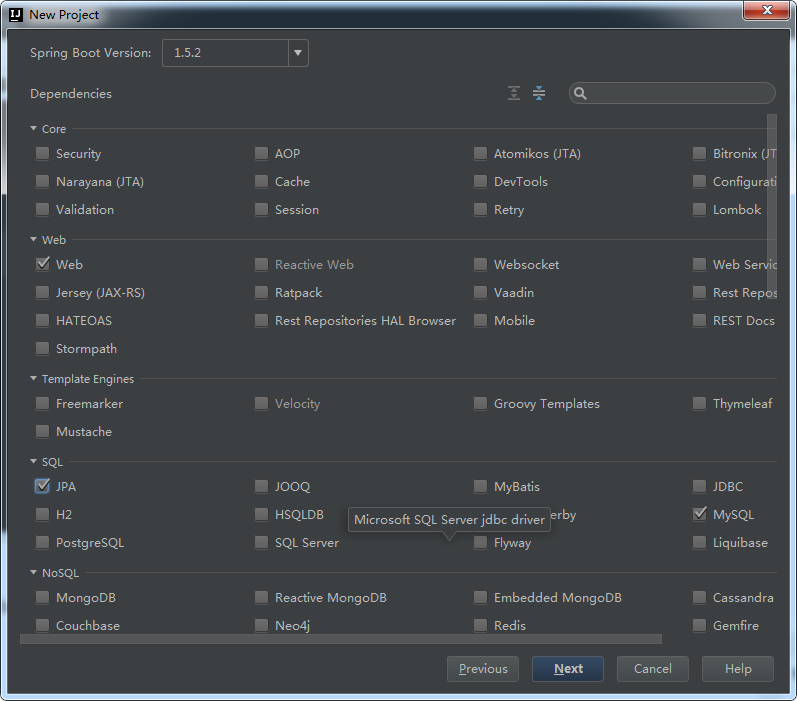
Task: Tick the Session checkbox
Action: click(x=261, y=209)
